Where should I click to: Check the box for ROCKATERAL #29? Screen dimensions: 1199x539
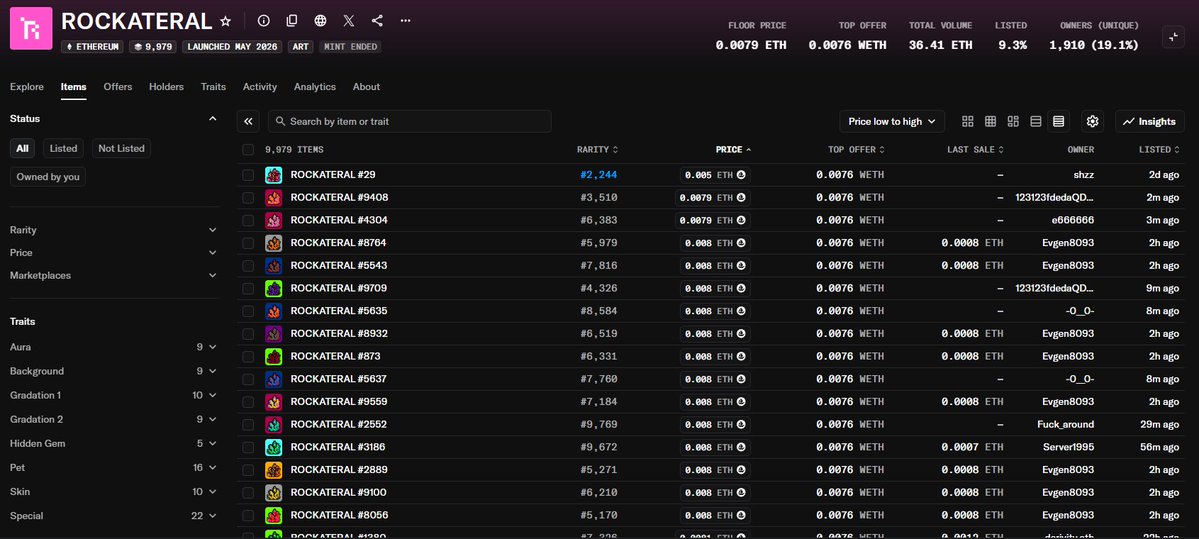point(248,175)
